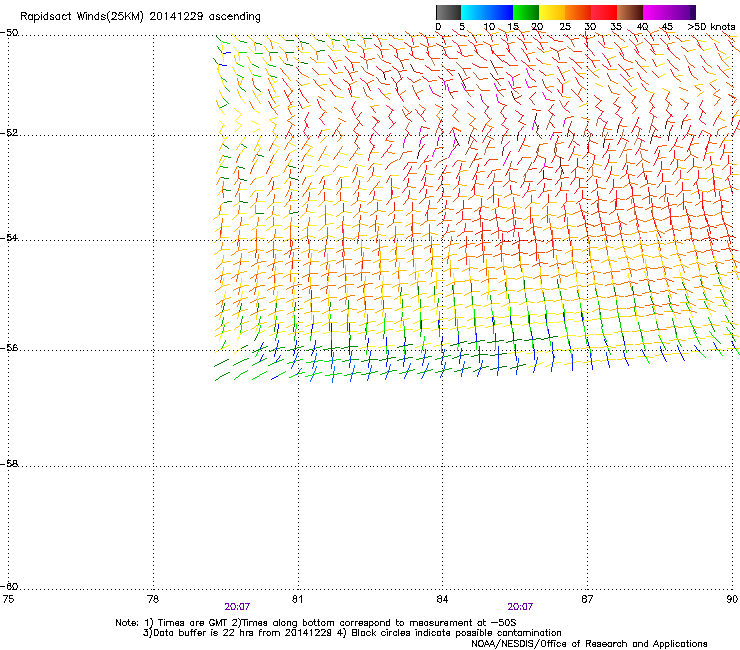Click the -58 latitude axis label
This screenshot has height=650, width=740.
click(x=9, y=464)
